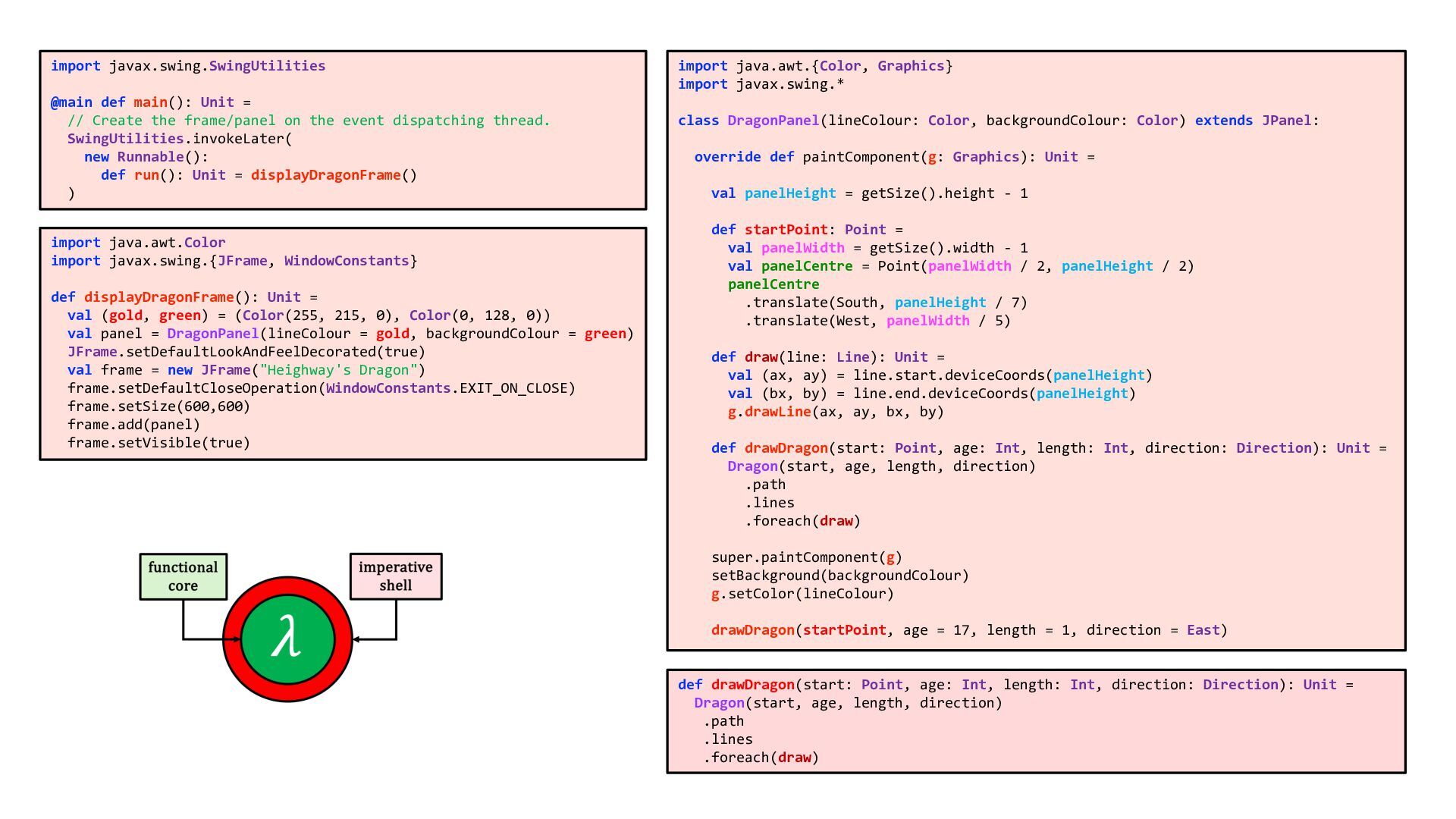This screenshot has height=819, width=1456.
Task: Click 'East' in the final drawDragon call
Action: pyautogui.click(x=1203, y=630)
